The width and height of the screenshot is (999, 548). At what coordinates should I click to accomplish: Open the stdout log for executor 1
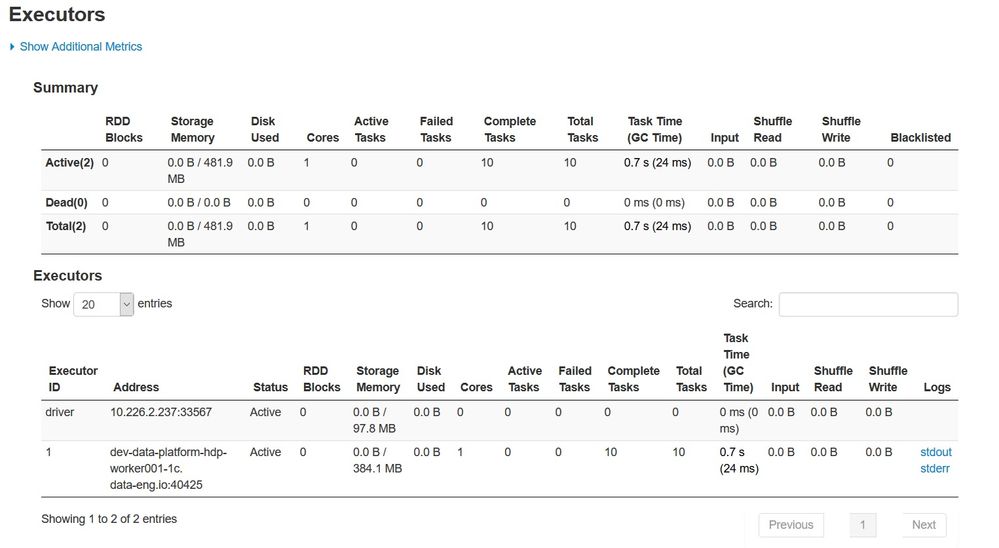point(935,452)
